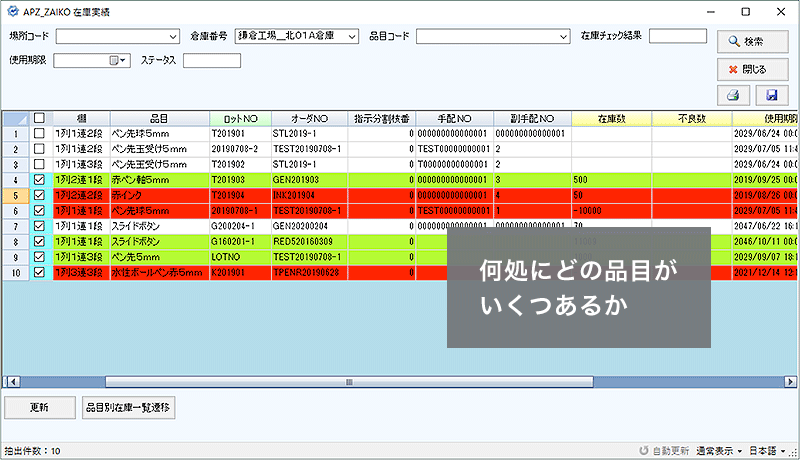Click the 在庫チェック結果 input field
800x460 pixels.
[x=677, y=37]
